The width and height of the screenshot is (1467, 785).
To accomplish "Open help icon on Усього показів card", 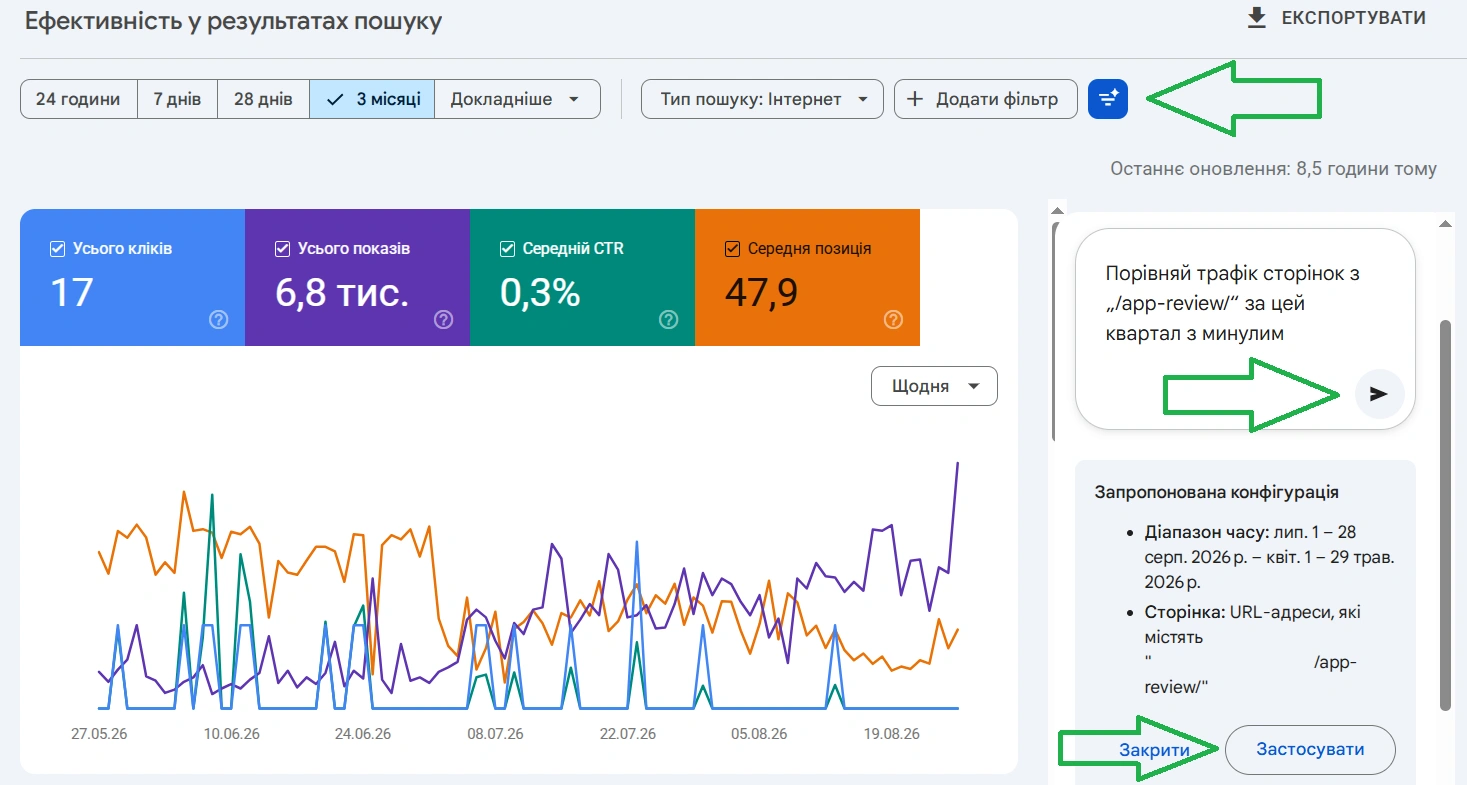I will coord(444,320).
